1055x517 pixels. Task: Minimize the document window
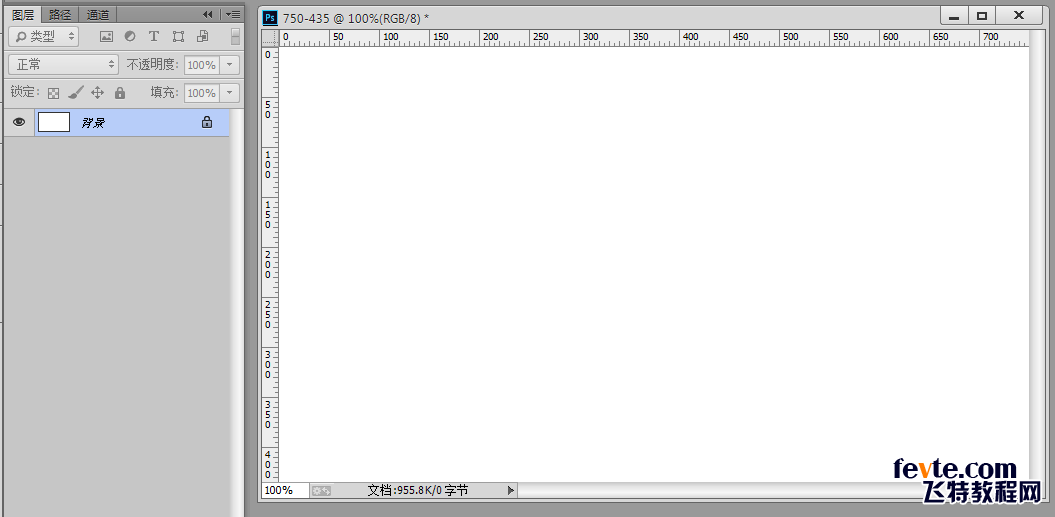953,15
